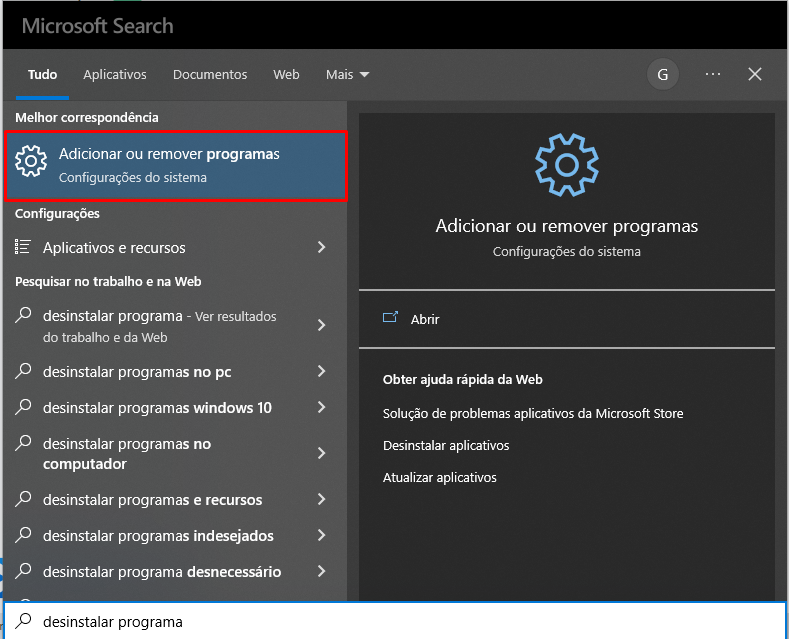This screenshot has width=789, height=639.
Task: Click Abrir in the preview pane
Action: (567, 319)
